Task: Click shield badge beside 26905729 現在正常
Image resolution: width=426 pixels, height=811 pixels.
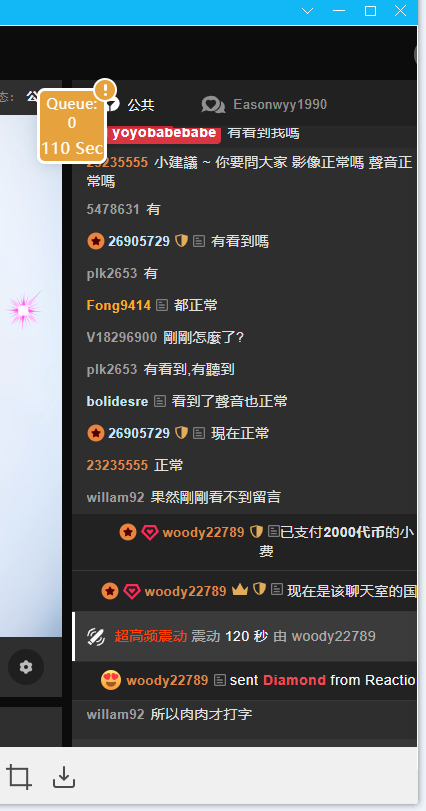Action: click(181, 432)
